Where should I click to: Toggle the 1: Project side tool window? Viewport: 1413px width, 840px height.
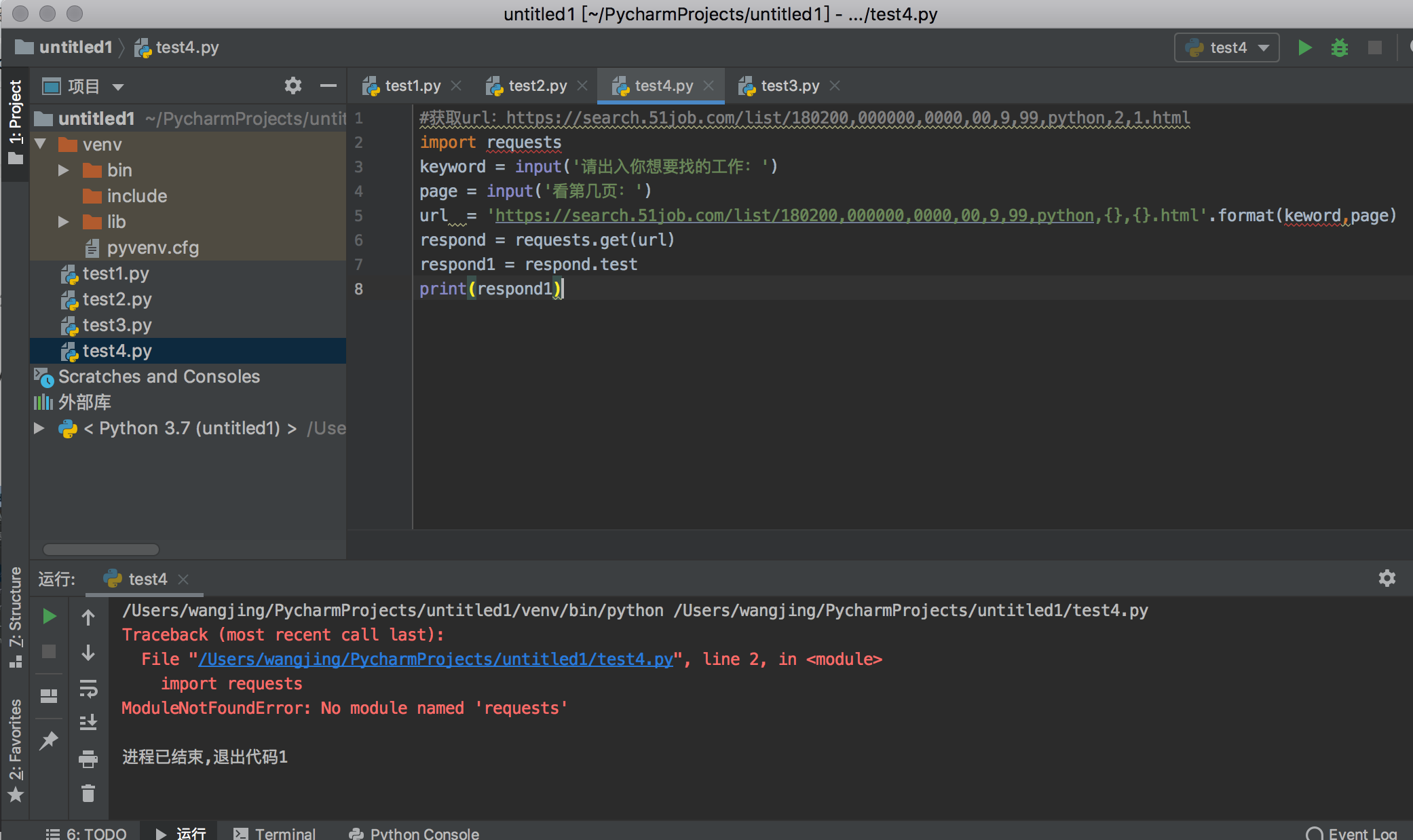(15, 122)
